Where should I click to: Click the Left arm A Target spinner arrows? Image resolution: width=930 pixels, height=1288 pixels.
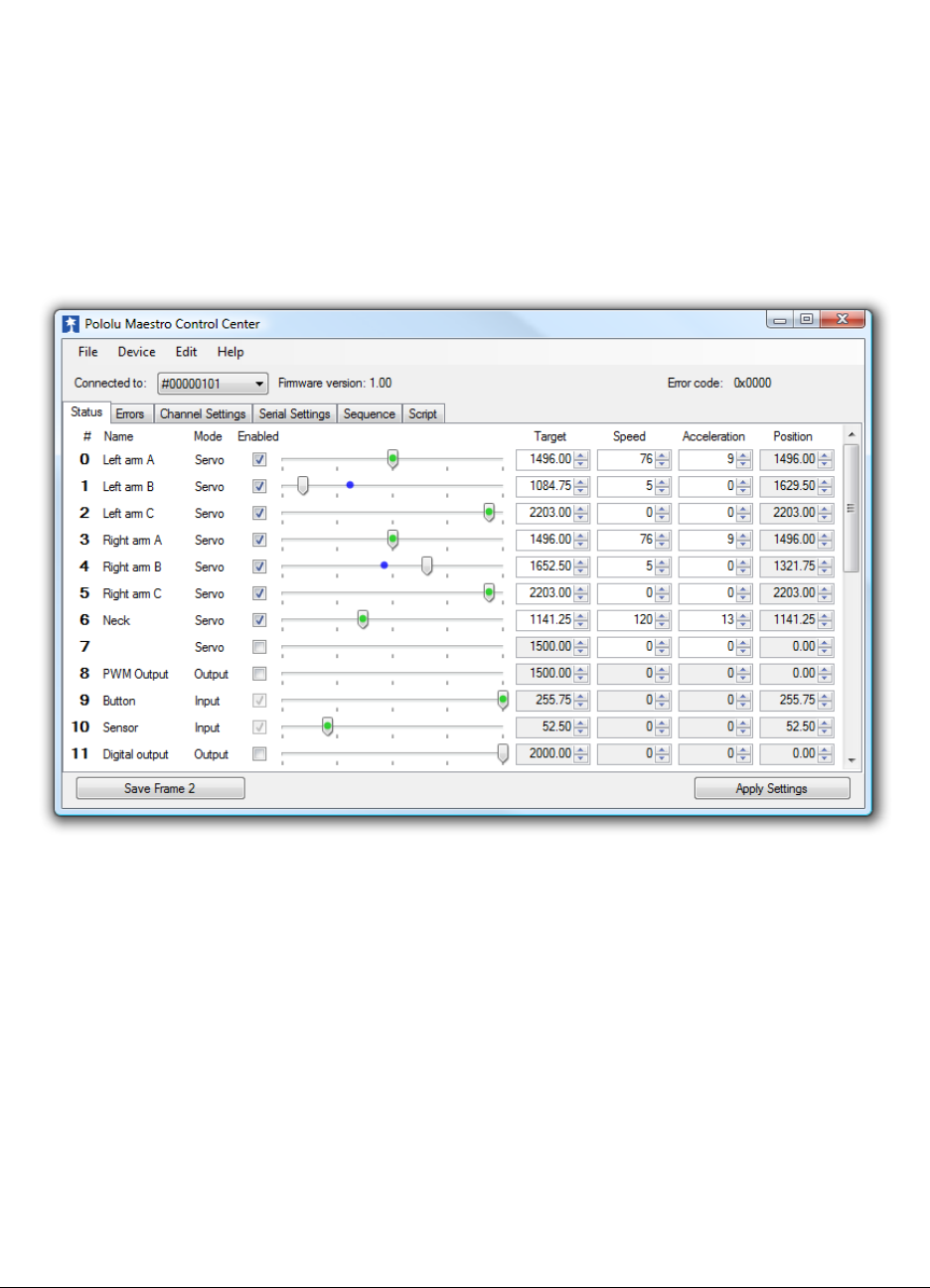582,460
